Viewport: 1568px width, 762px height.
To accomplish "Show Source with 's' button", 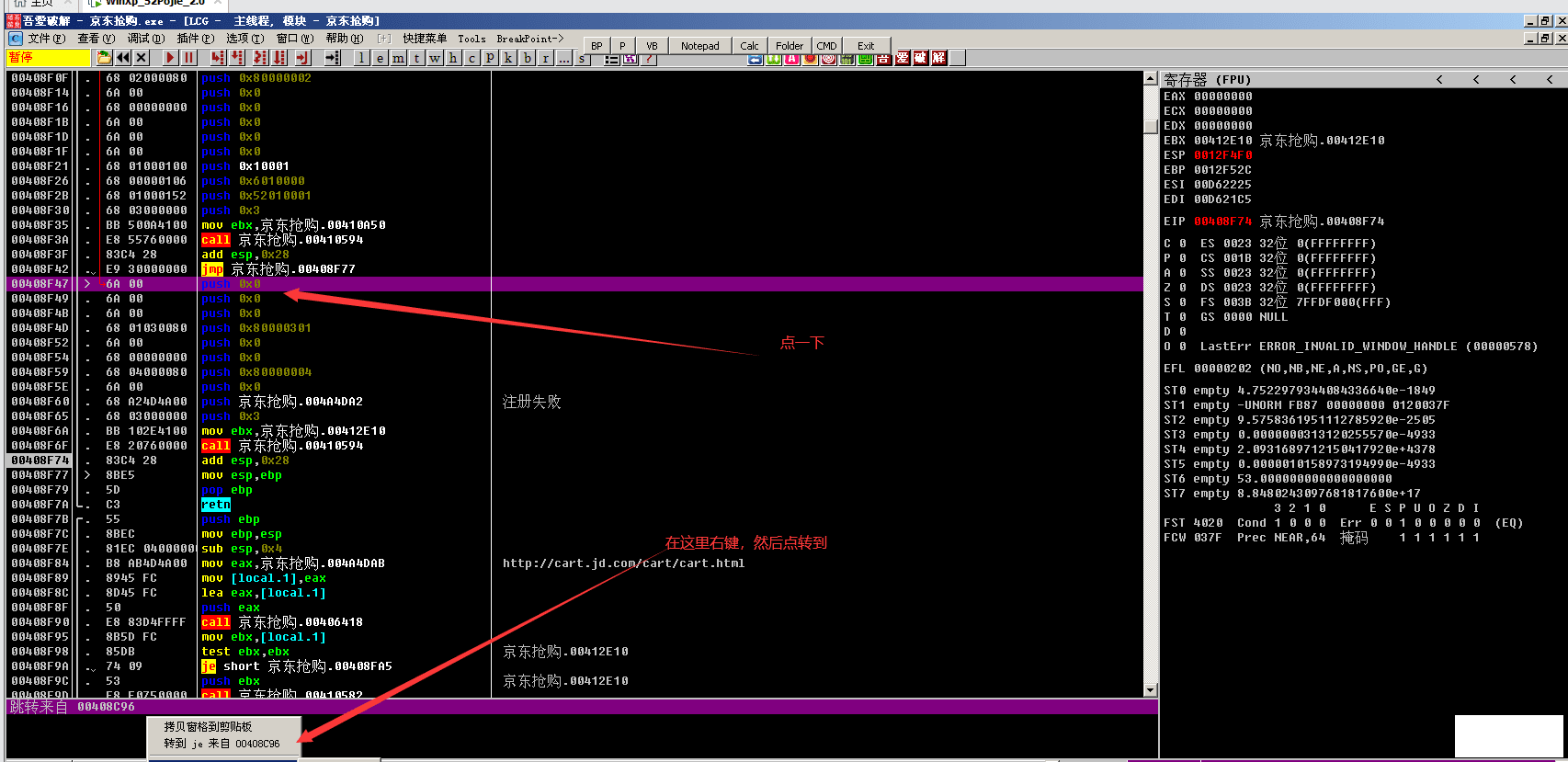I will coord(582,58).
